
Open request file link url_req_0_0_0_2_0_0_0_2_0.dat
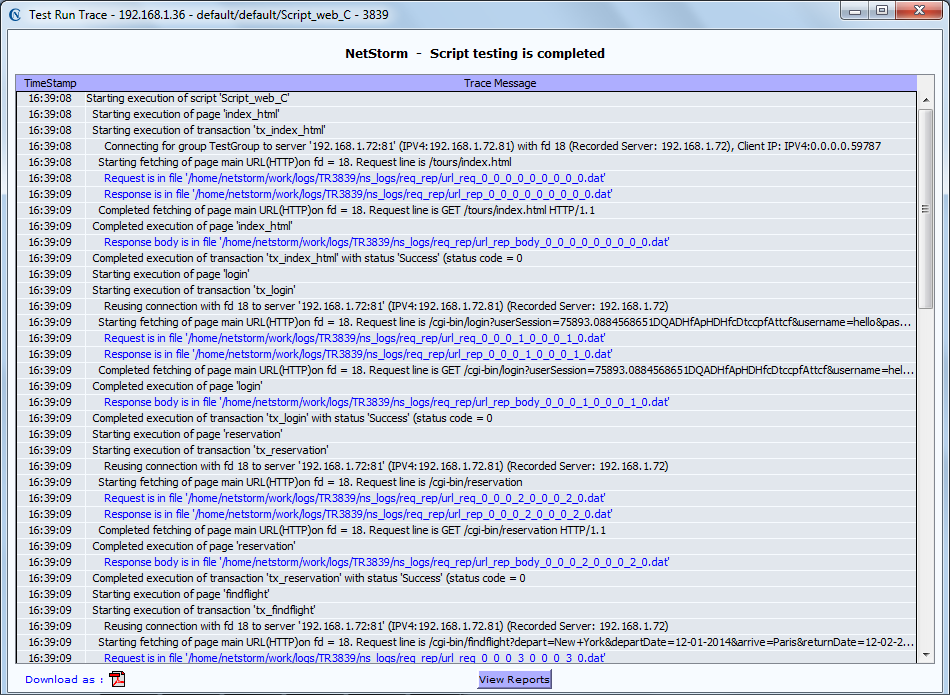354,498
